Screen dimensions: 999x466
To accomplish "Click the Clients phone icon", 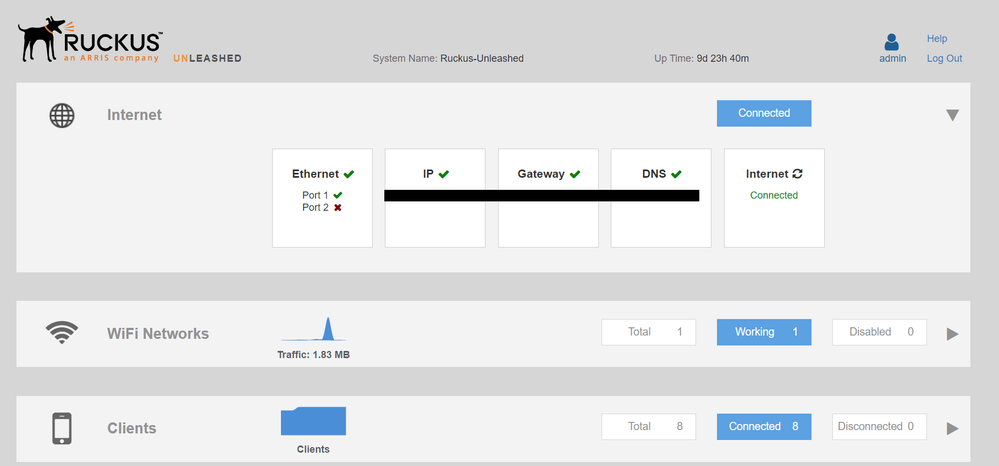I will pyautogui.click(x=62, y=428).
